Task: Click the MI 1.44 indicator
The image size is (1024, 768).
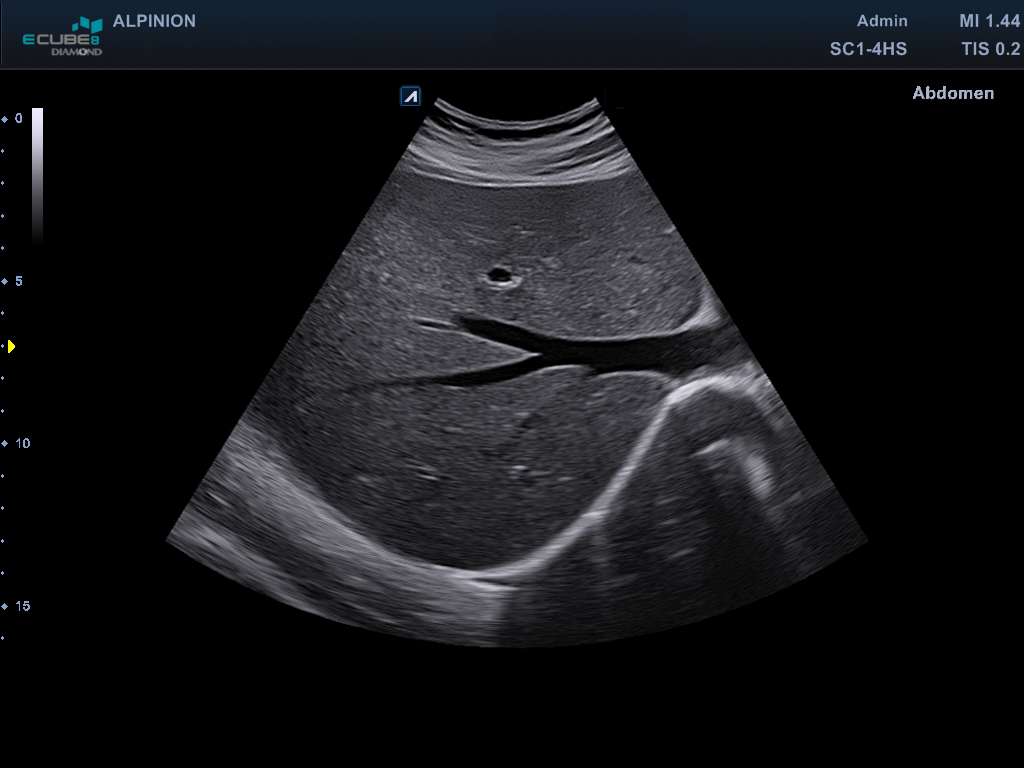Action: 989,21
